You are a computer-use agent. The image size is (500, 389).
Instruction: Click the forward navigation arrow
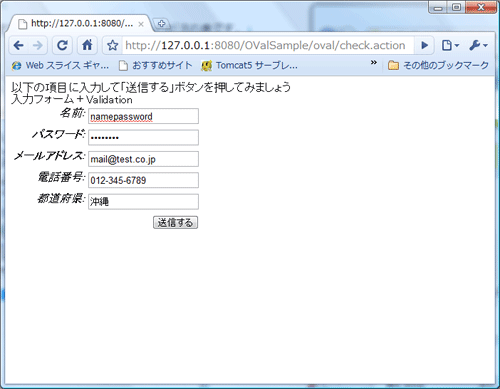[x=37, y=45]
